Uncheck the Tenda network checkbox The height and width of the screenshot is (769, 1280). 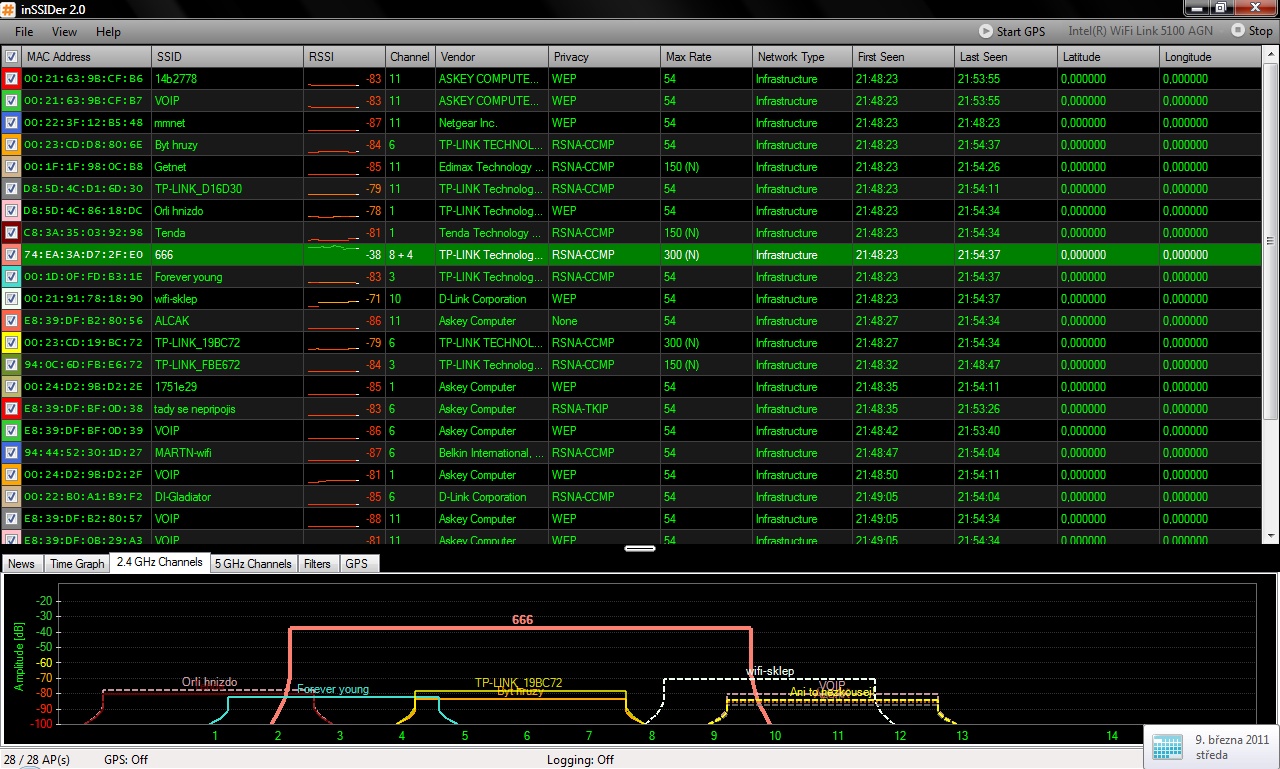point(11,233)
